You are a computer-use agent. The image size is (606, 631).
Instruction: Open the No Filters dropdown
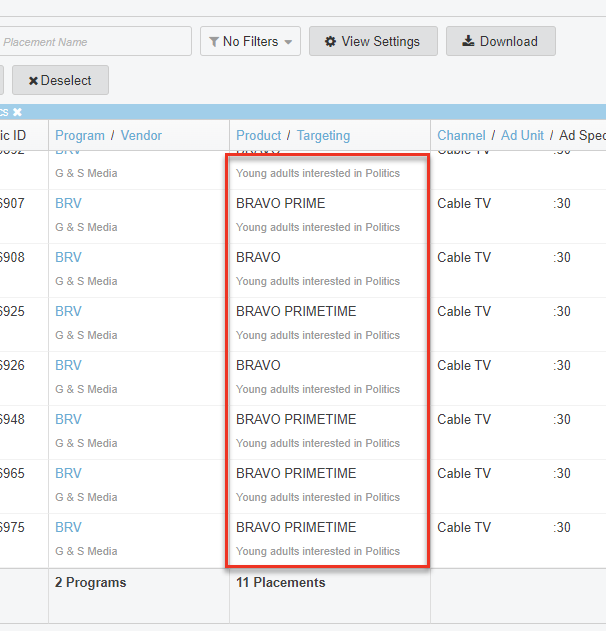tap(250, 42)
